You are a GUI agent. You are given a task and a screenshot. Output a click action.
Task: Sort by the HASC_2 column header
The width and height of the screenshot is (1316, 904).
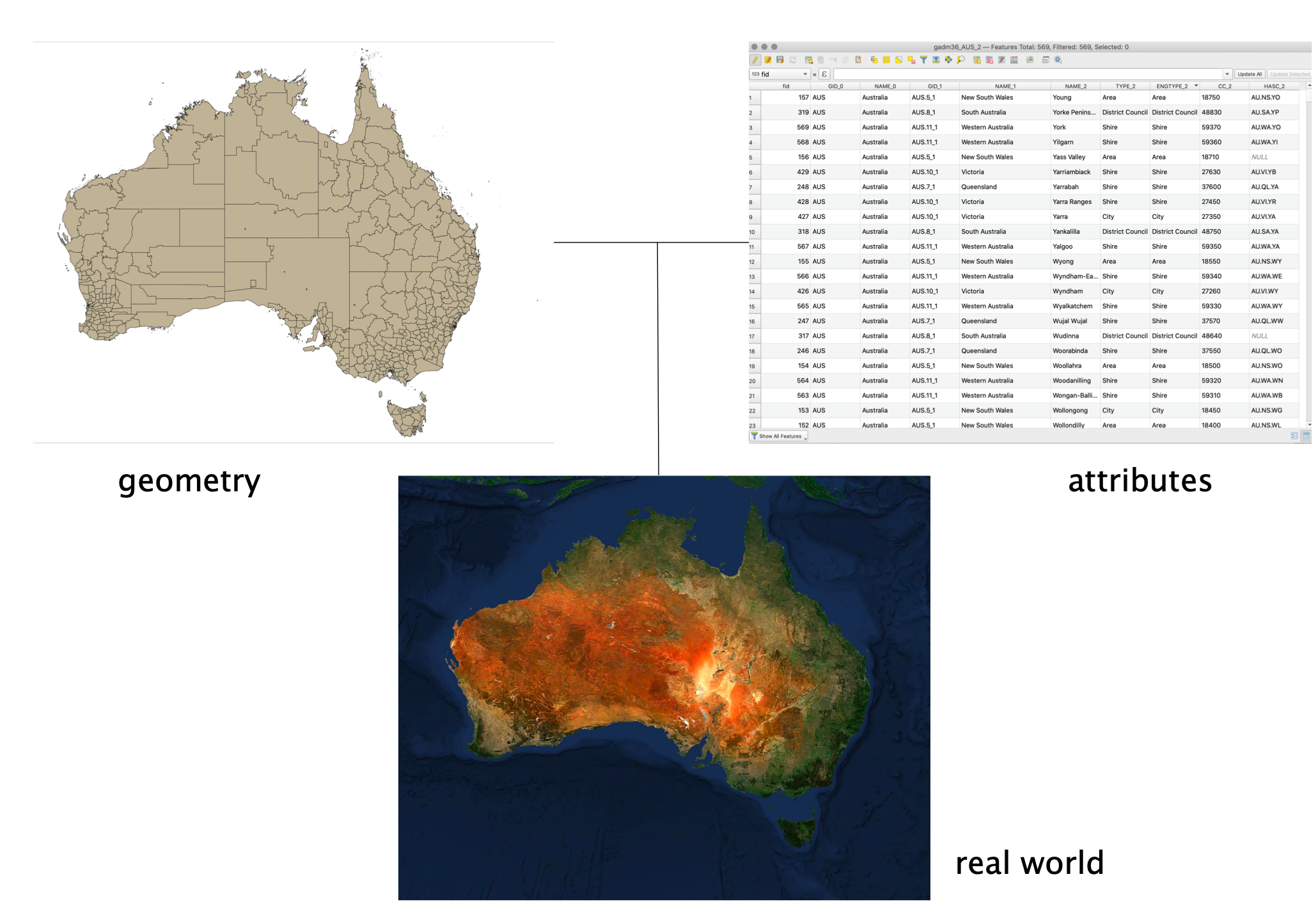1274,86
